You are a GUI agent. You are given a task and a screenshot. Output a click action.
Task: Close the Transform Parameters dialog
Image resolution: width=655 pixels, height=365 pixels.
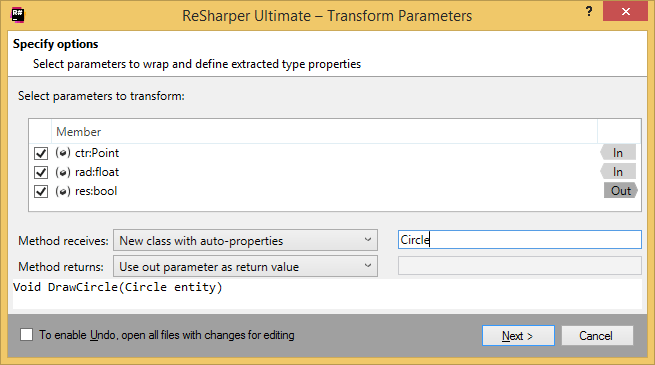click(x=625, y=11)
